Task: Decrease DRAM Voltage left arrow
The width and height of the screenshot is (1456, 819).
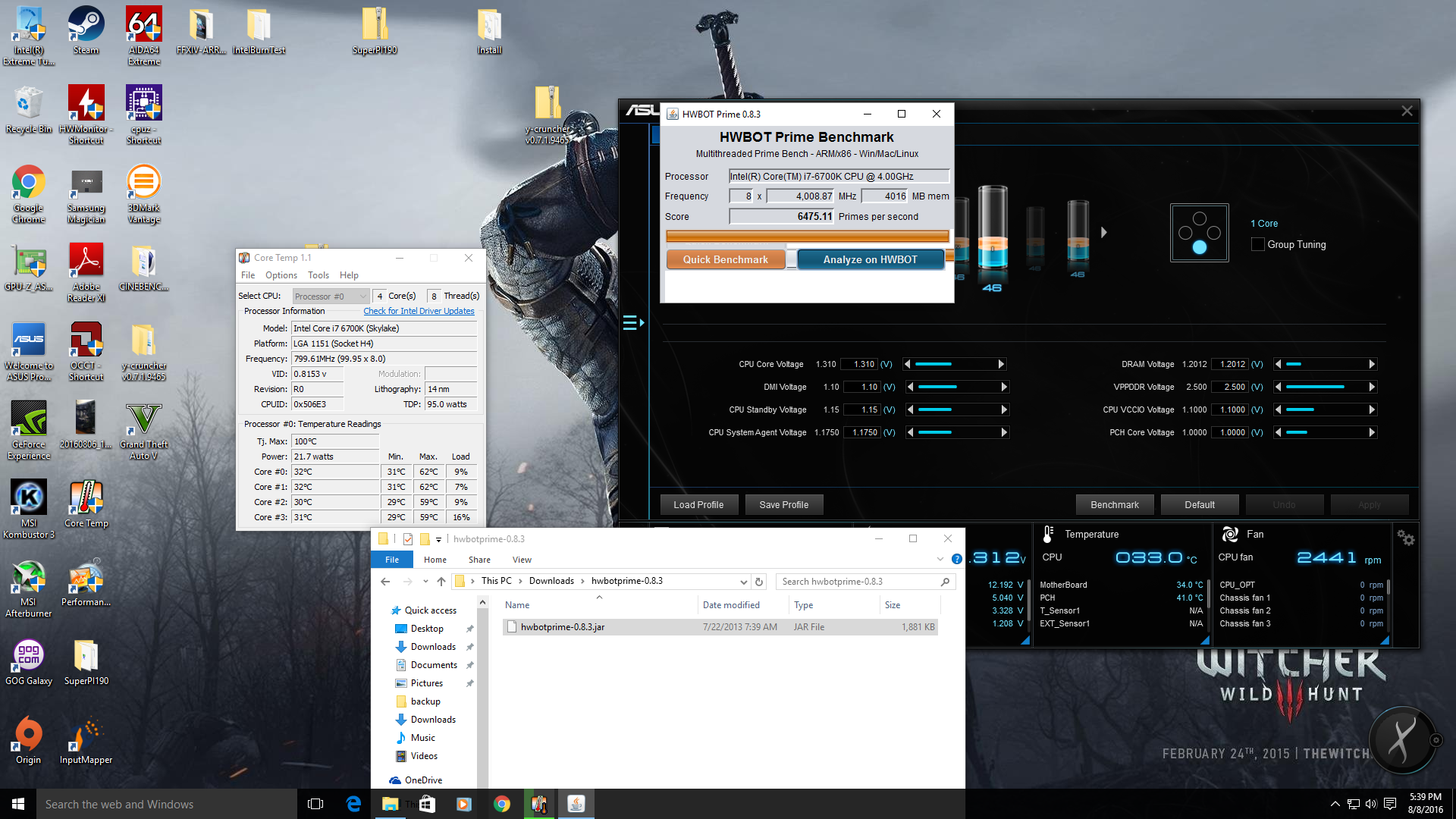Action: (x=1279, y=364)
